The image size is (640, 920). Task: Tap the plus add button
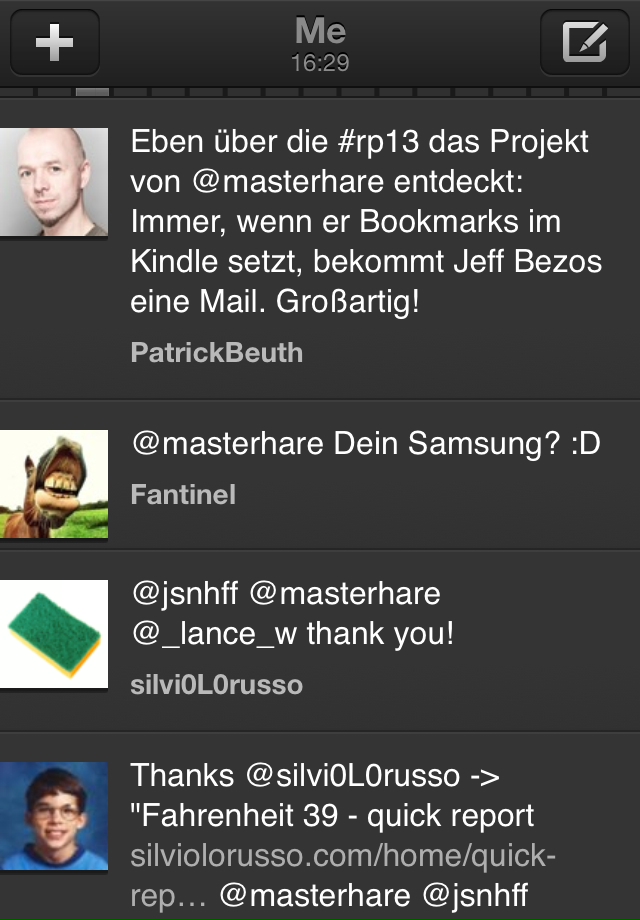pos(55,42)
